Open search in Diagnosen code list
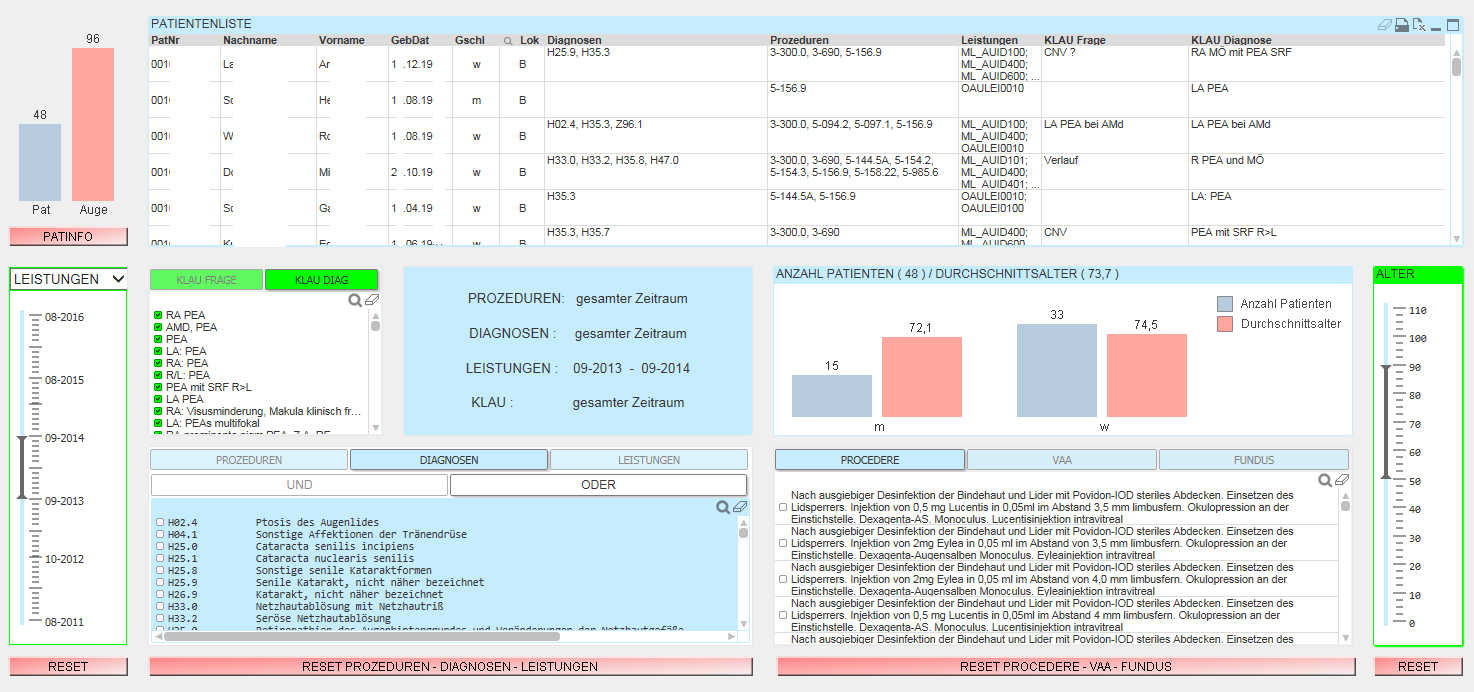The height and width of the screenshot is (692, 1474). tap(723, 507)
